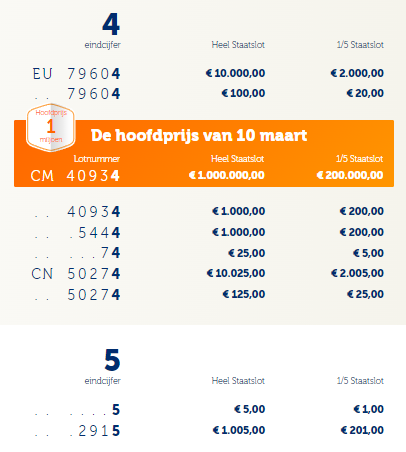Click the € 200.000,00 one-fifth prize amount
Image resolution: width=406 pixels, height=452 pixels.
(x=350, y=175)
